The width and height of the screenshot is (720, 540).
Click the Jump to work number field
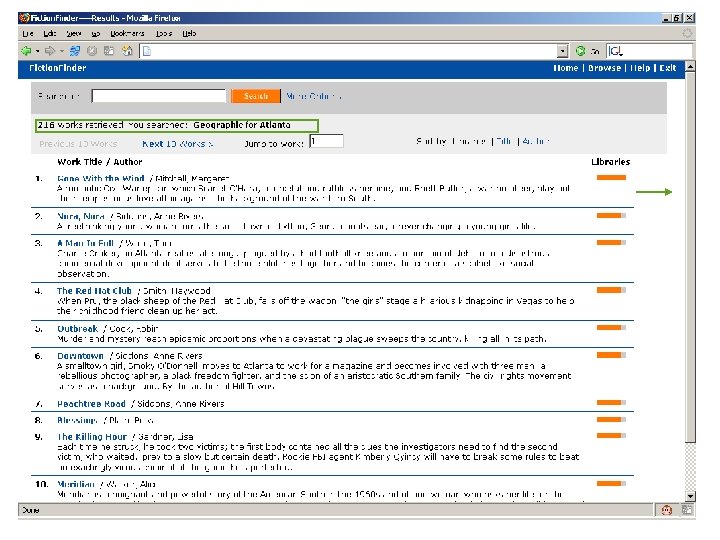click(x=326, y=141)
